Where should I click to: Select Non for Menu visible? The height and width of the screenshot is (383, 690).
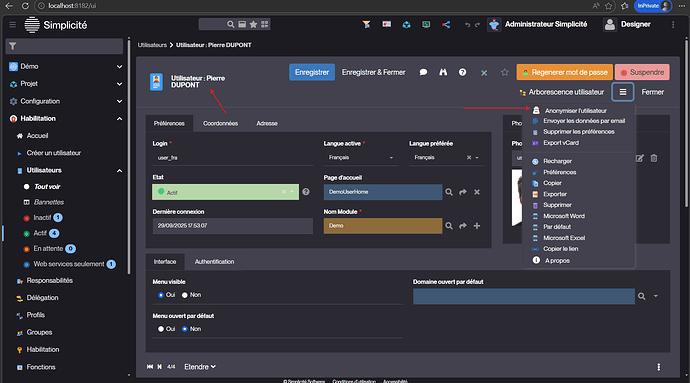click(x=185, y=295)
